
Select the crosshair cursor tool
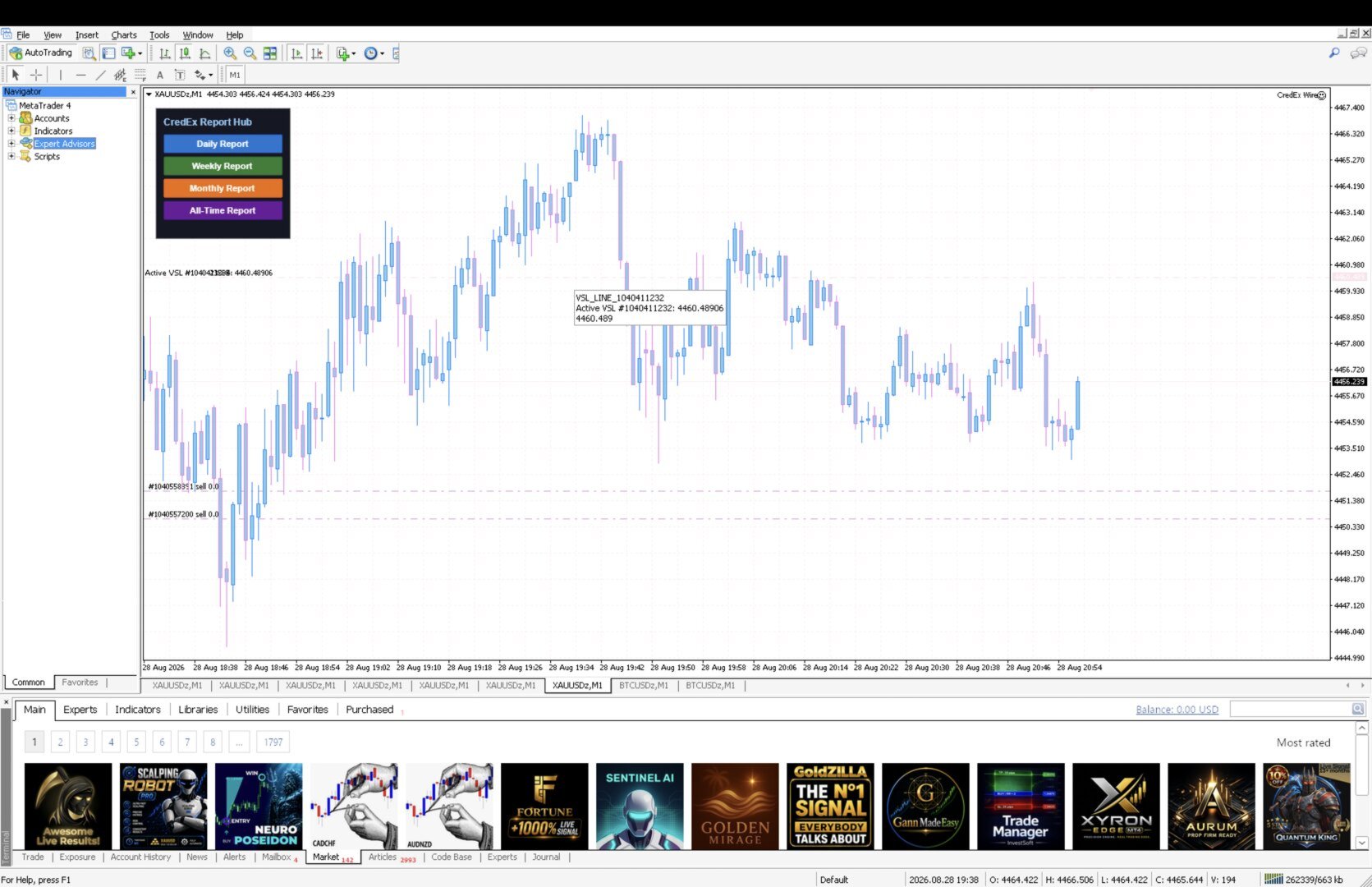tap(35, 75)
